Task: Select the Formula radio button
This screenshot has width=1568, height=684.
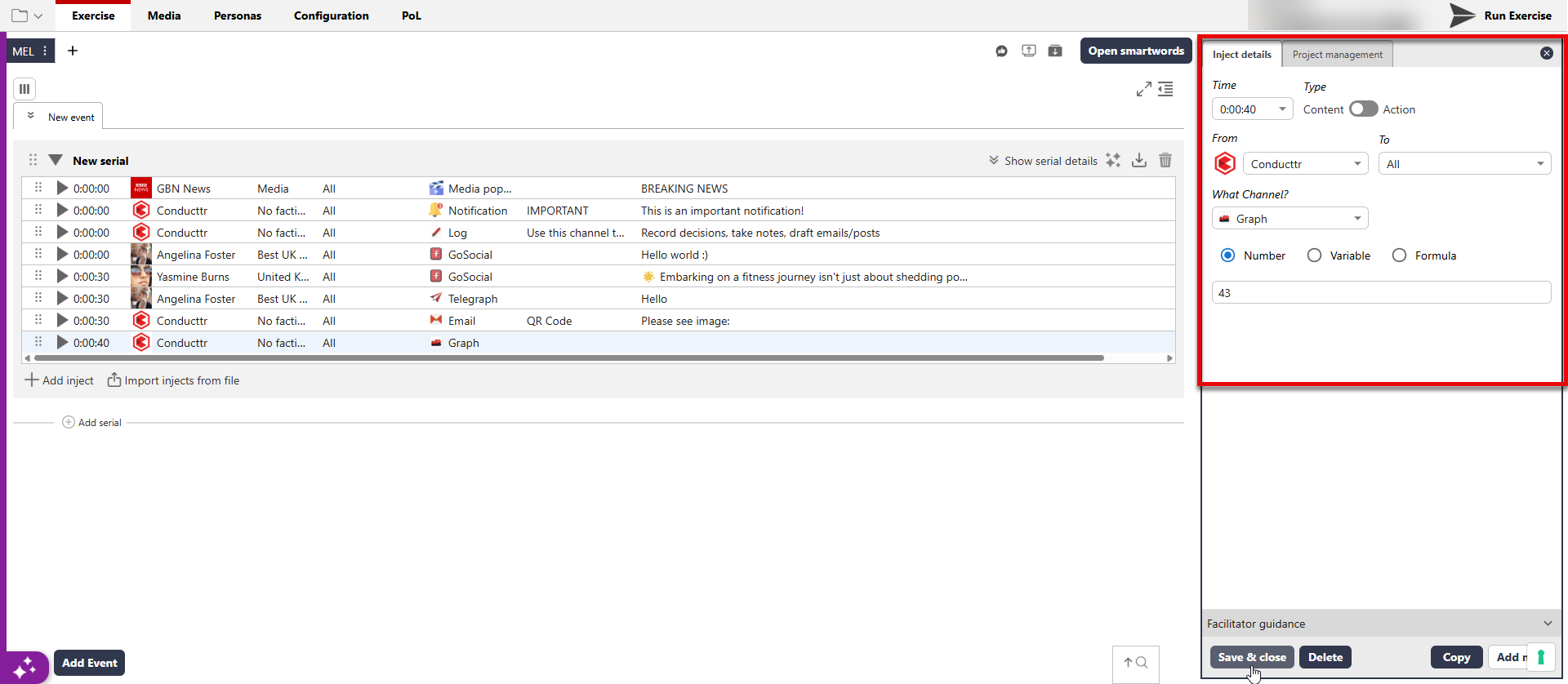Action: (1399, 255)
